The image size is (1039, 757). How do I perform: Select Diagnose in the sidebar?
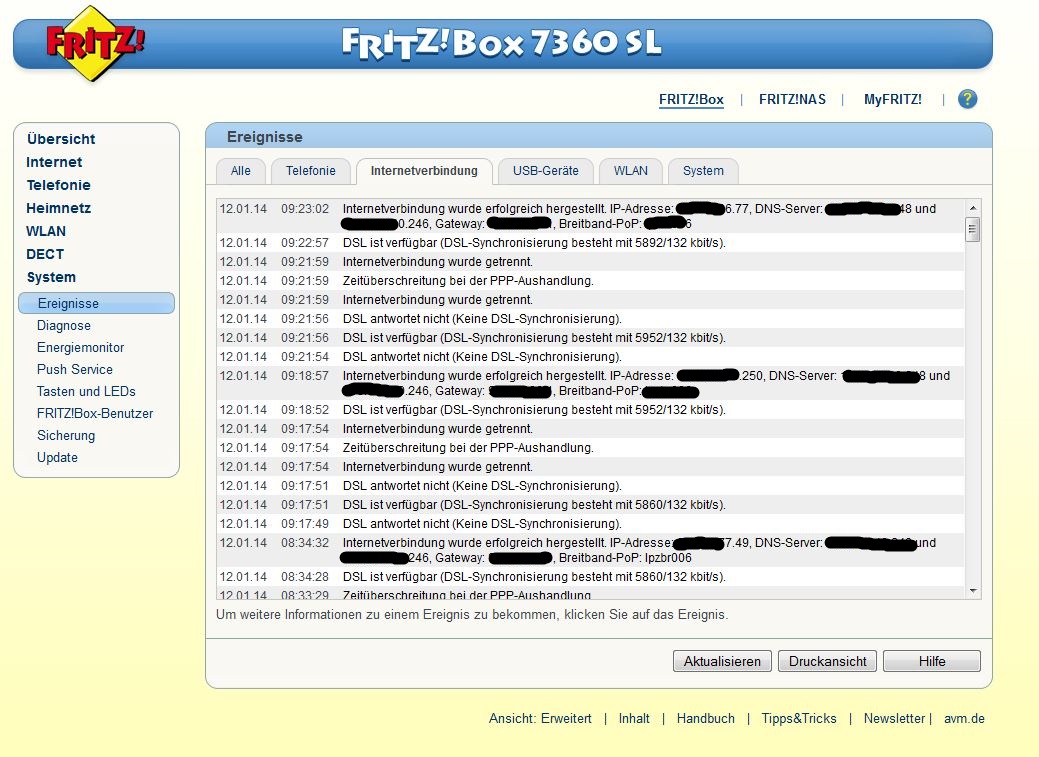coord(64,325)
